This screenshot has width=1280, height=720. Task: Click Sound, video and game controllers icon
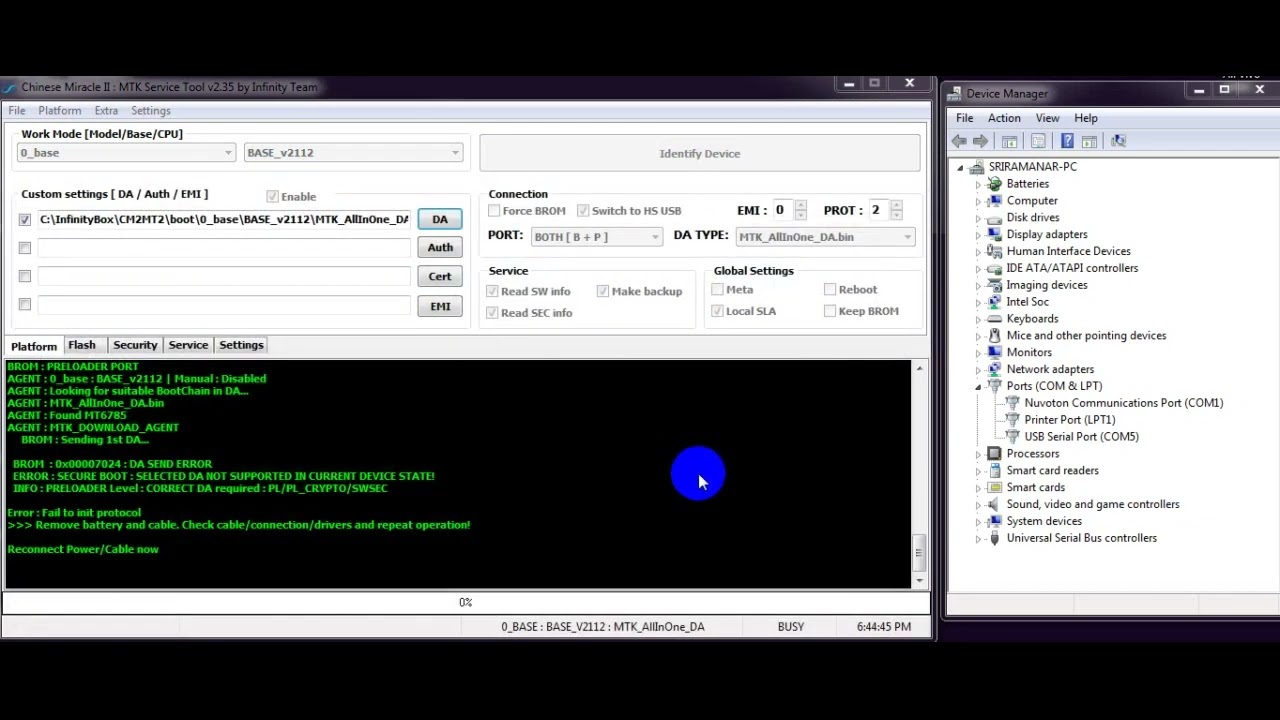click(x=994, y=505)
